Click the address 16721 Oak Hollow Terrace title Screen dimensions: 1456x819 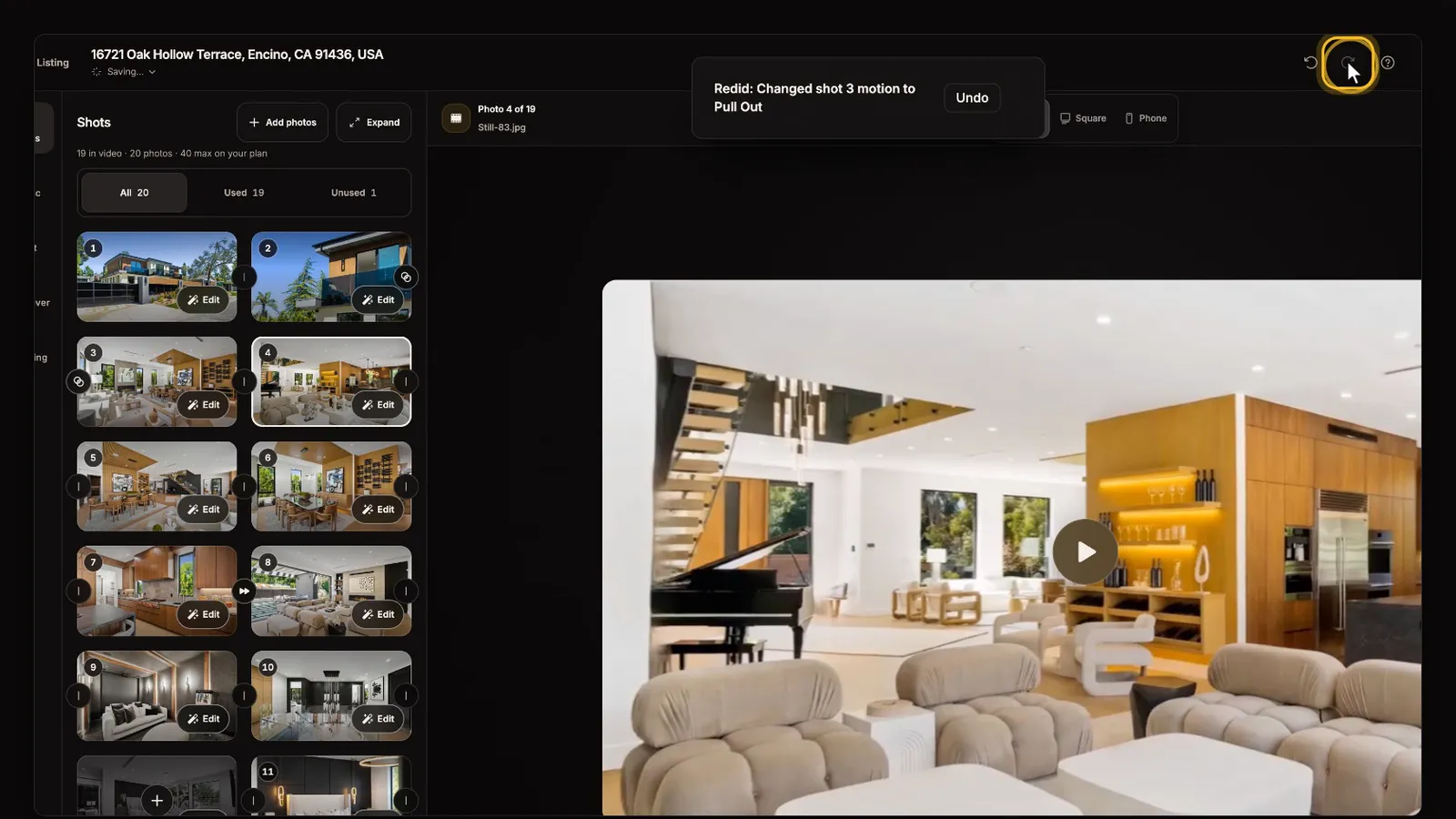[237, 55]
